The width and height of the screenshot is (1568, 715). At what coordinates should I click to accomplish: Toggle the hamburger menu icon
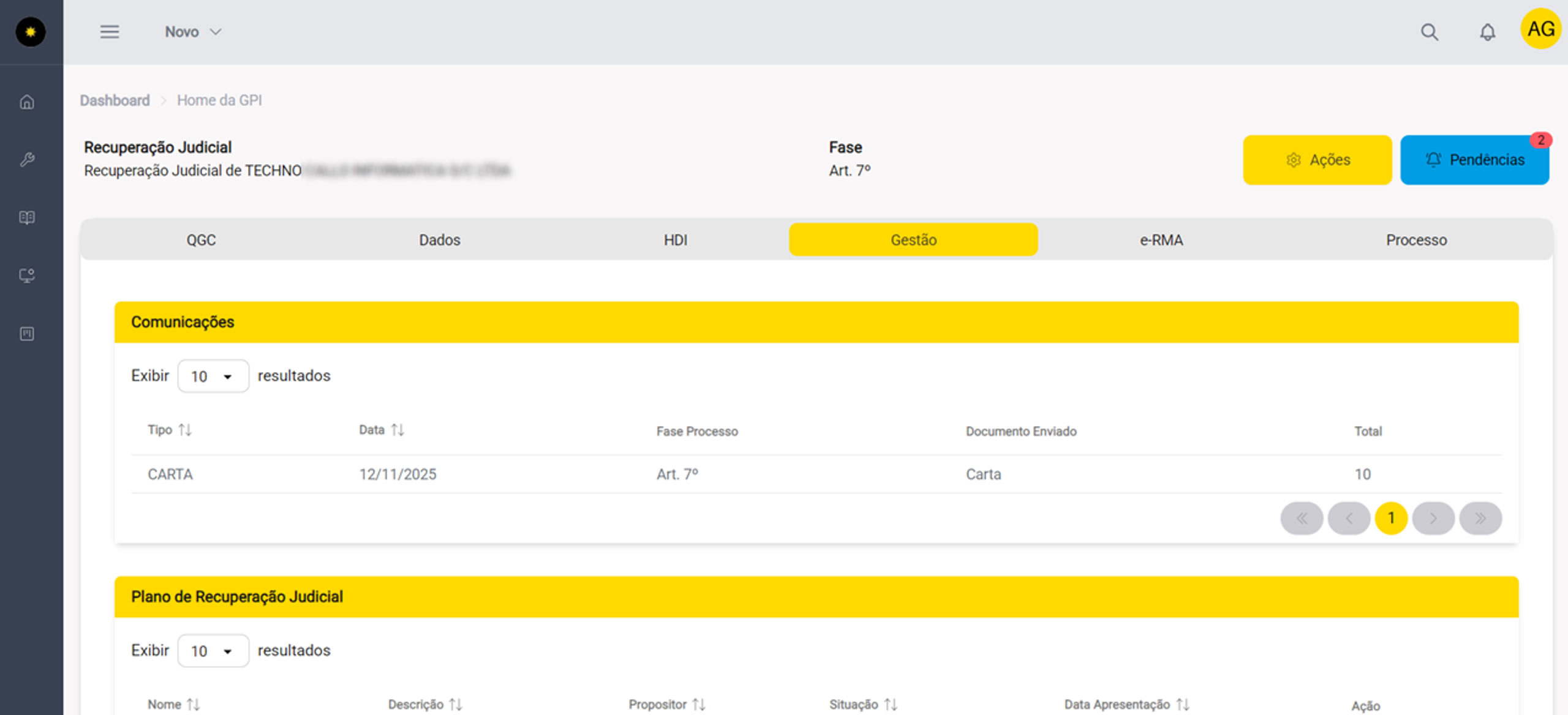pos(110,32)
